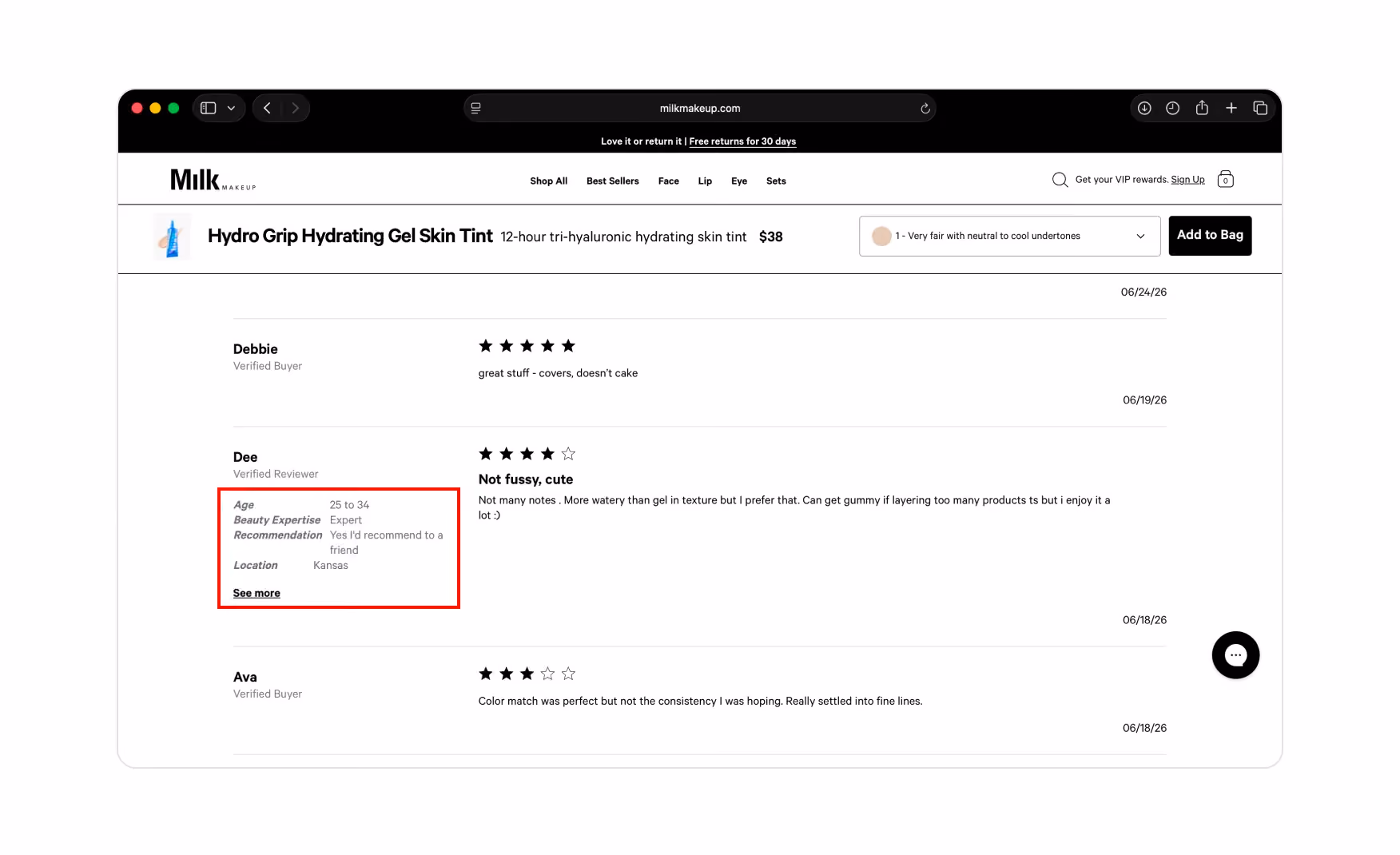Reload the page

(925, 109)
